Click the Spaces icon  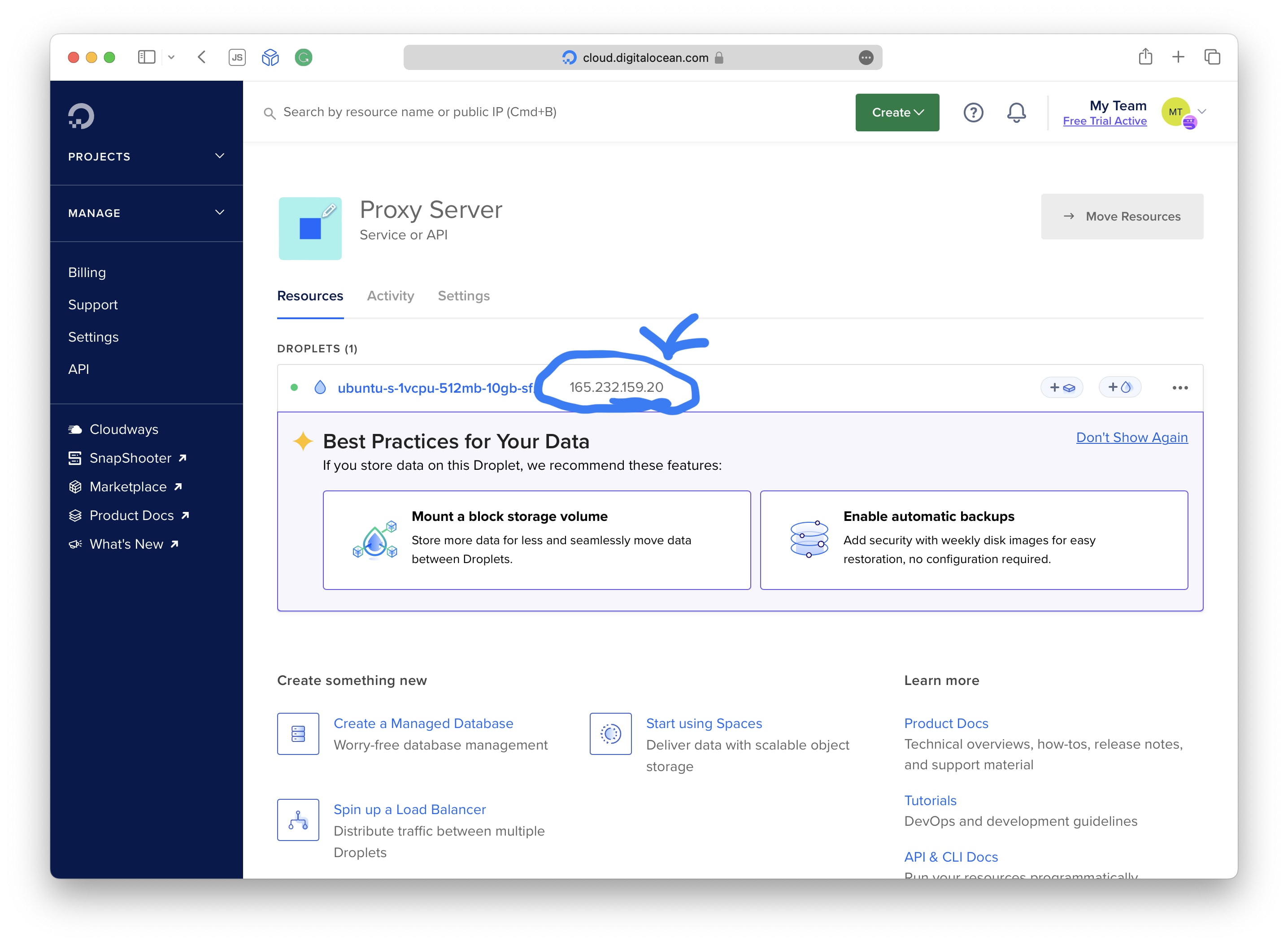tap(610, 733)
